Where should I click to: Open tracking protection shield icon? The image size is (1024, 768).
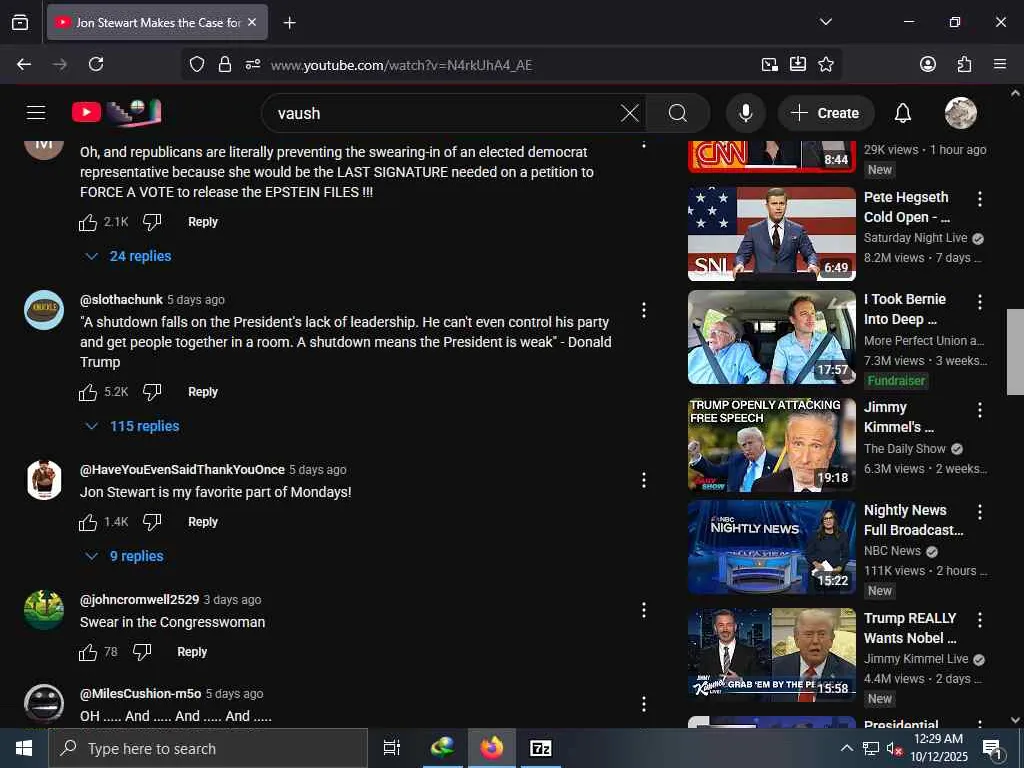pos(197,64)
